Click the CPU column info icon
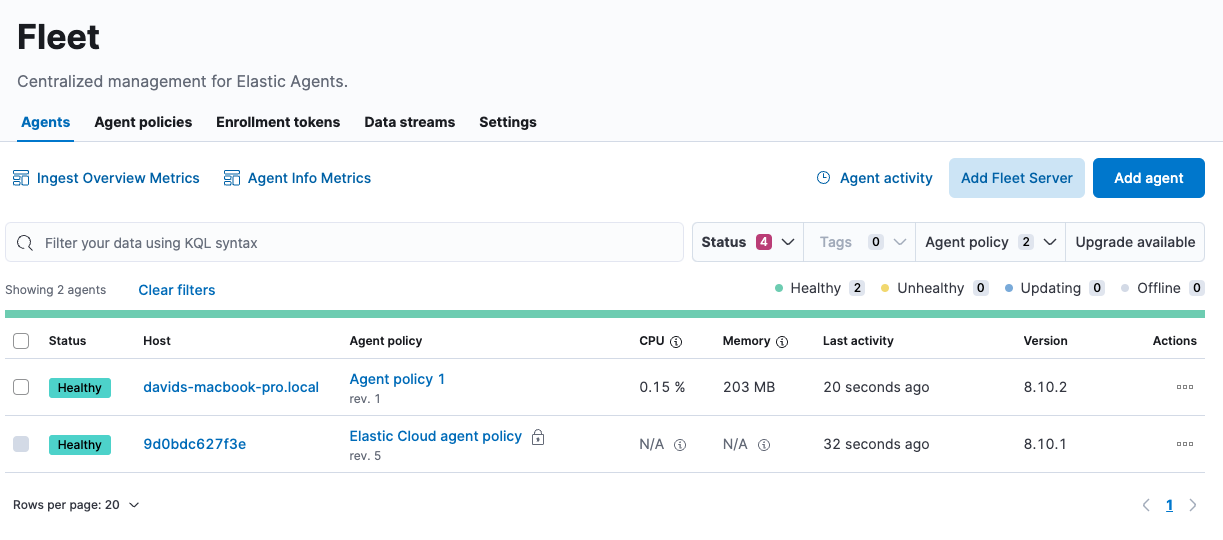 point(676,341)
